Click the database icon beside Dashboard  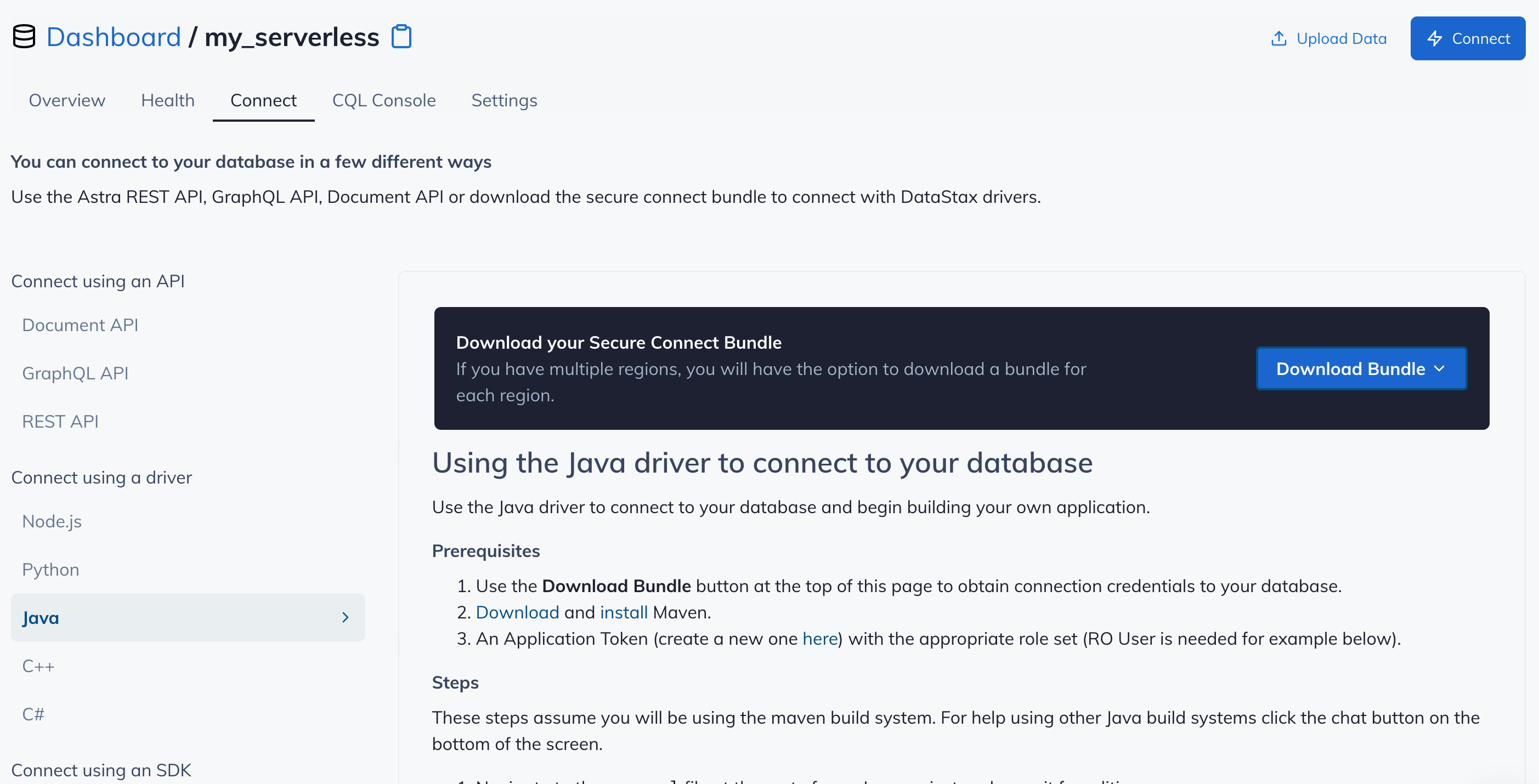tap(24, 37)
